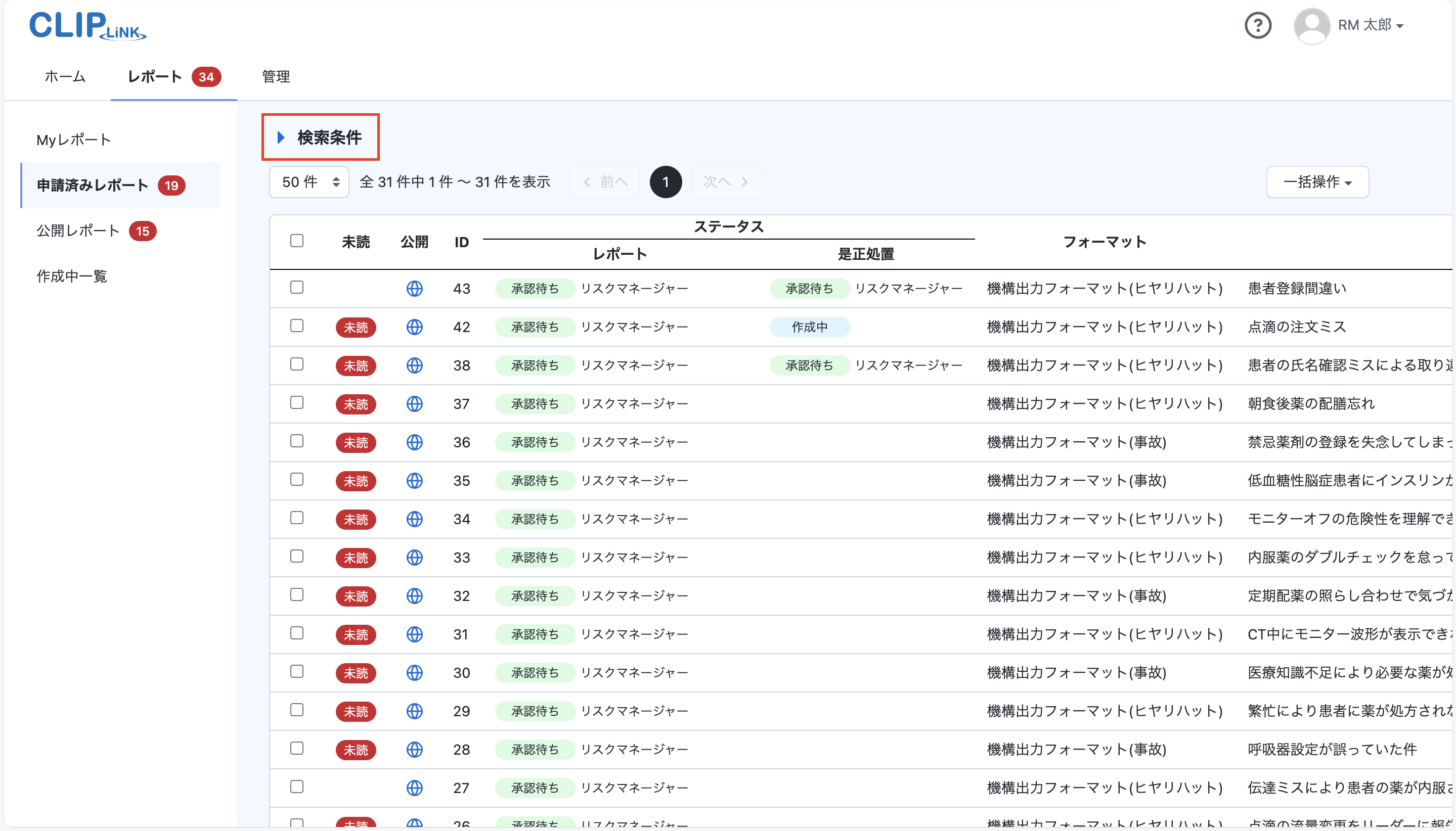Click the CLIP LiNK logo
Image resolution: width=1456 pixels, height=831 pixels.
pyautogui.click(x=87, y=27)
